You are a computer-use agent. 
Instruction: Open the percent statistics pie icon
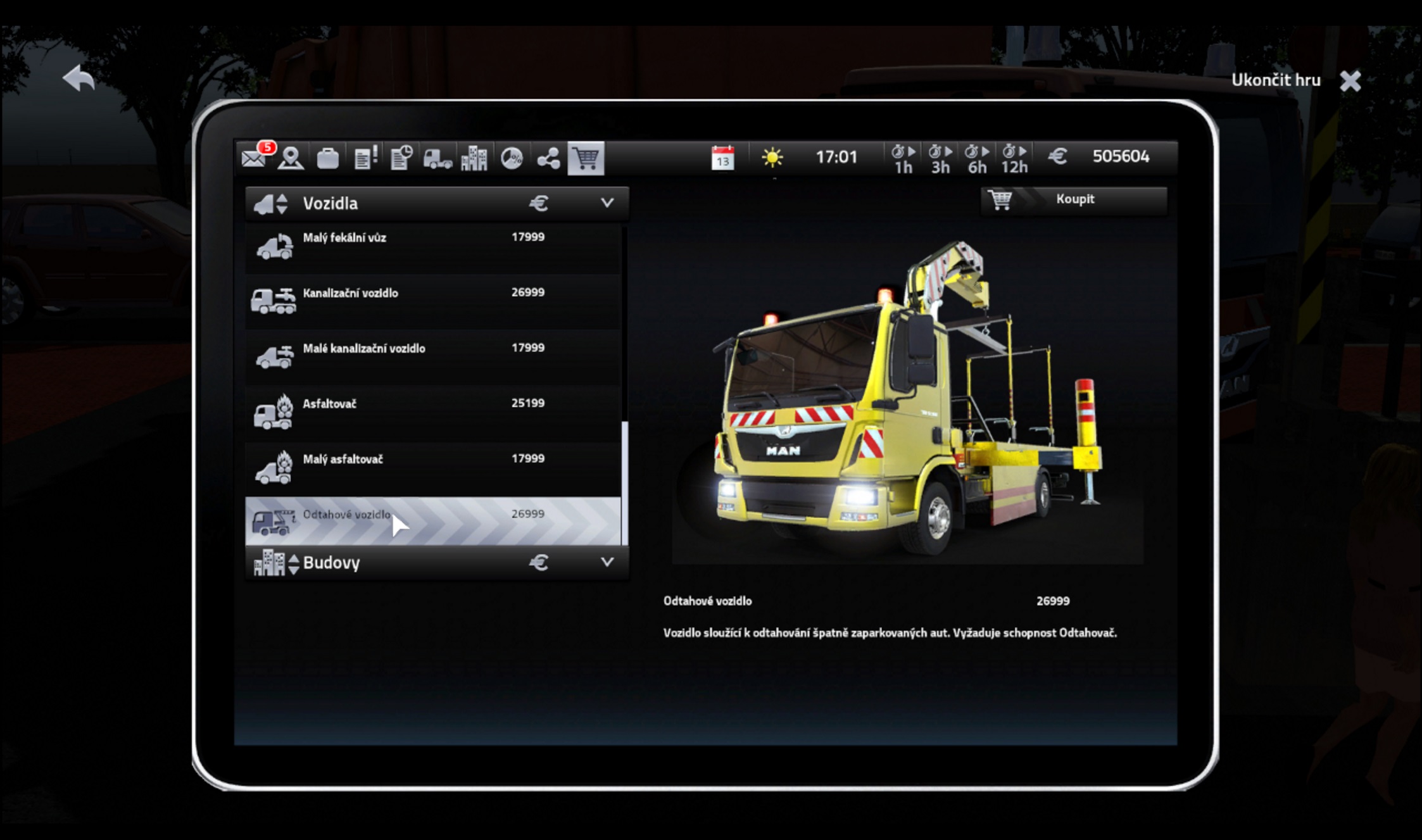click(x=512, y=158)
